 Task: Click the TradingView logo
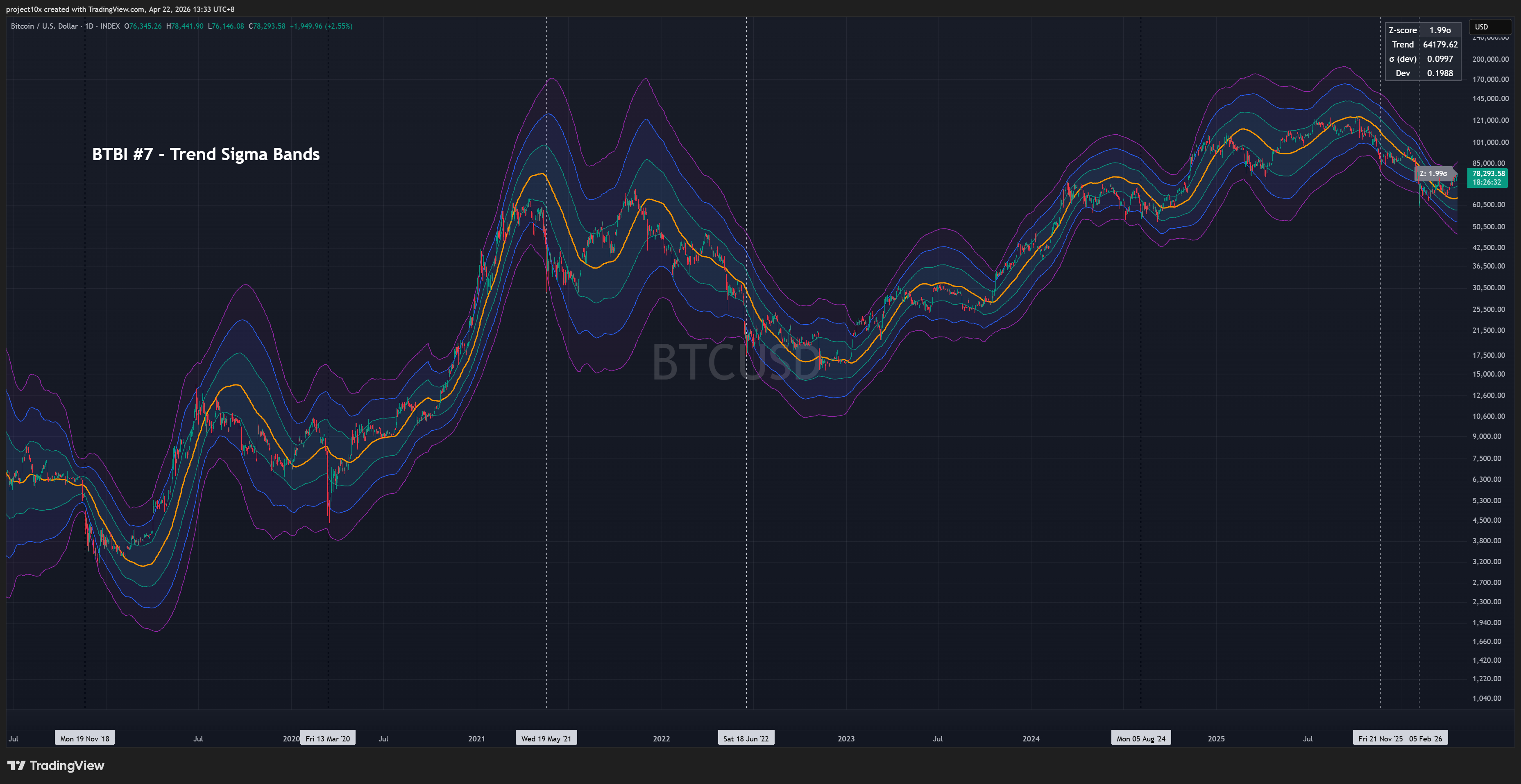pos(55,765)
